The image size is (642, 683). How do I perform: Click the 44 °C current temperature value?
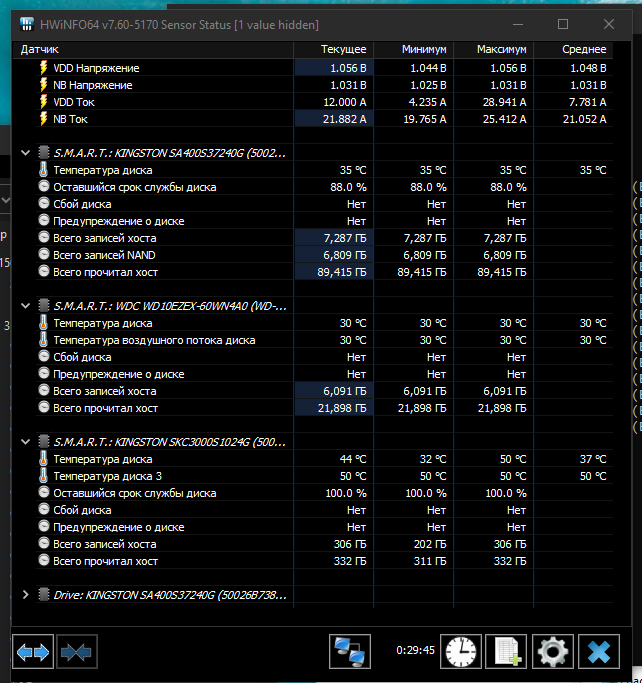353,459
